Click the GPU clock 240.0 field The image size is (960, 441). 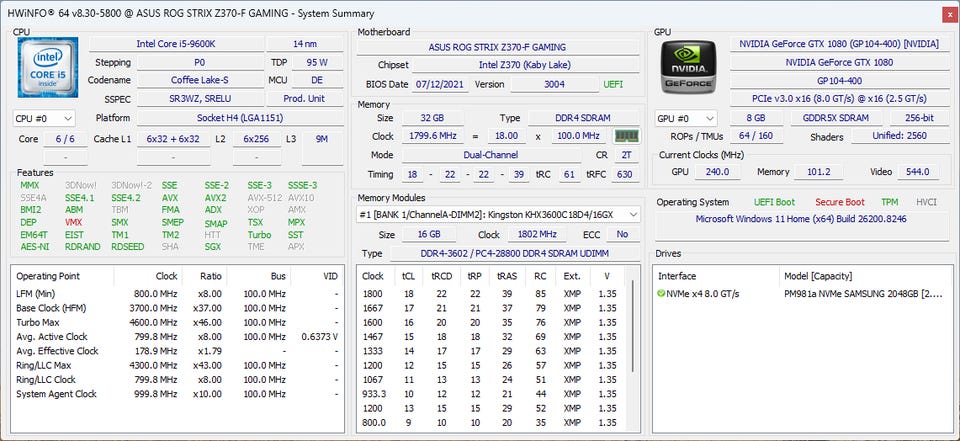[717, 172]
